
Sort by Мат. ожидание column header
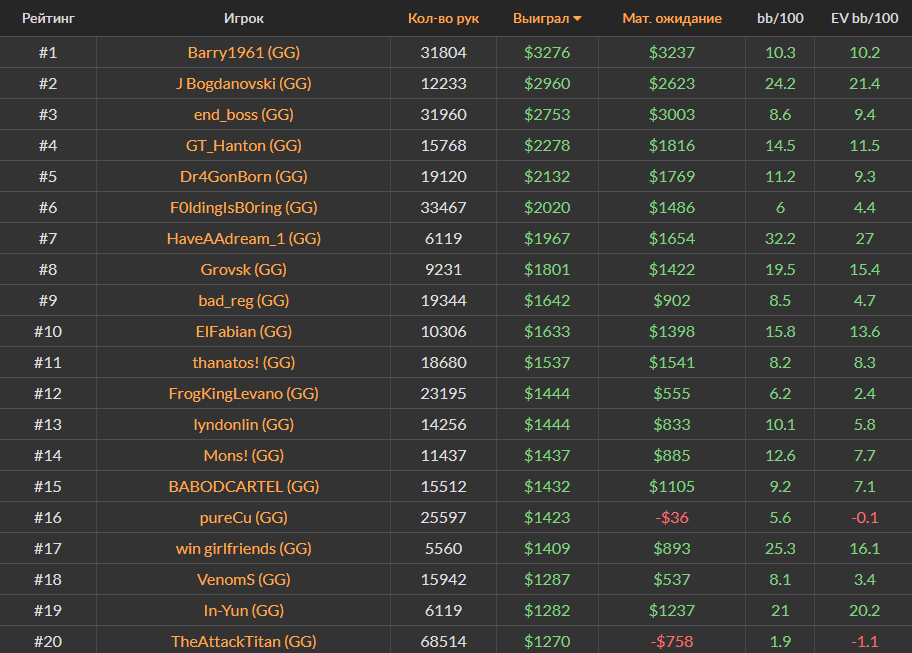click(671, 18)
